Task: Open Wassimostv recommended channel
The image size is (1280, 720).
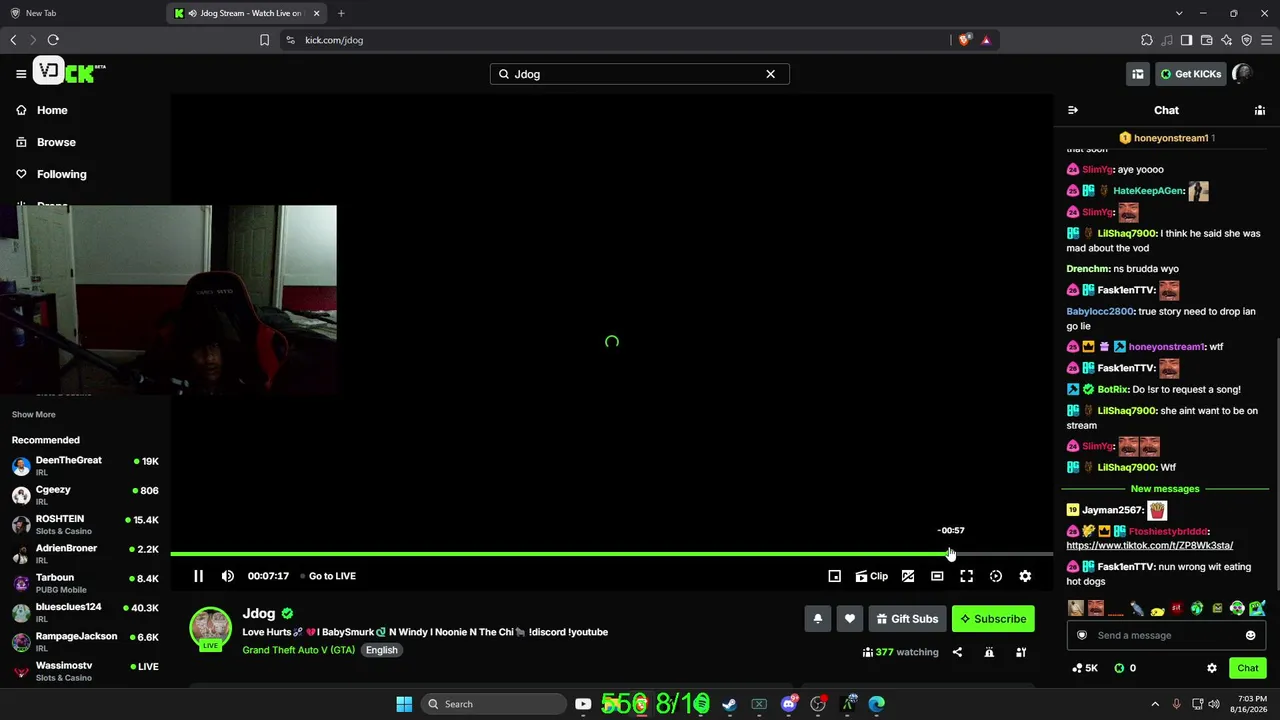Action: coord(85,671)
